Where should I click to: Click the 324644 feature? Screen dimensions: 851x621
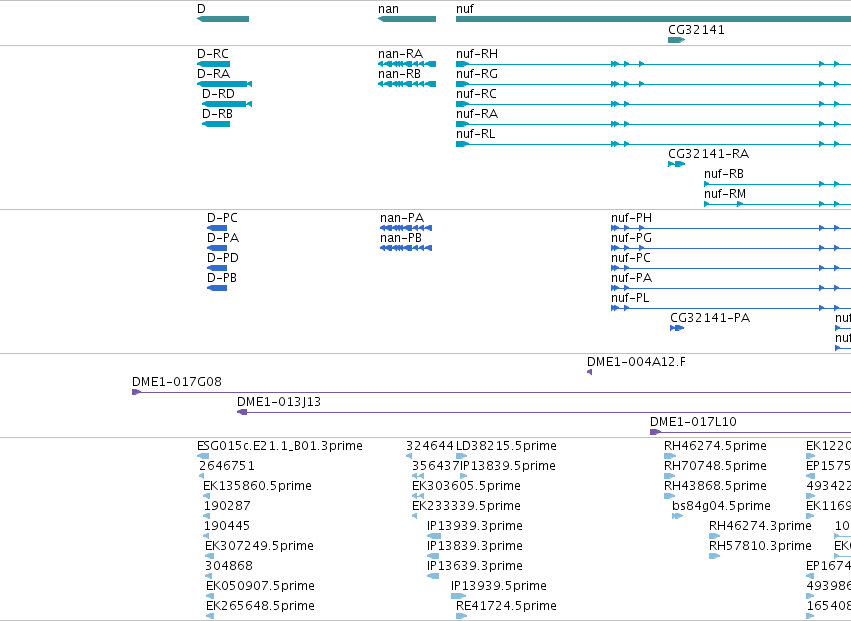click(409, 456)
